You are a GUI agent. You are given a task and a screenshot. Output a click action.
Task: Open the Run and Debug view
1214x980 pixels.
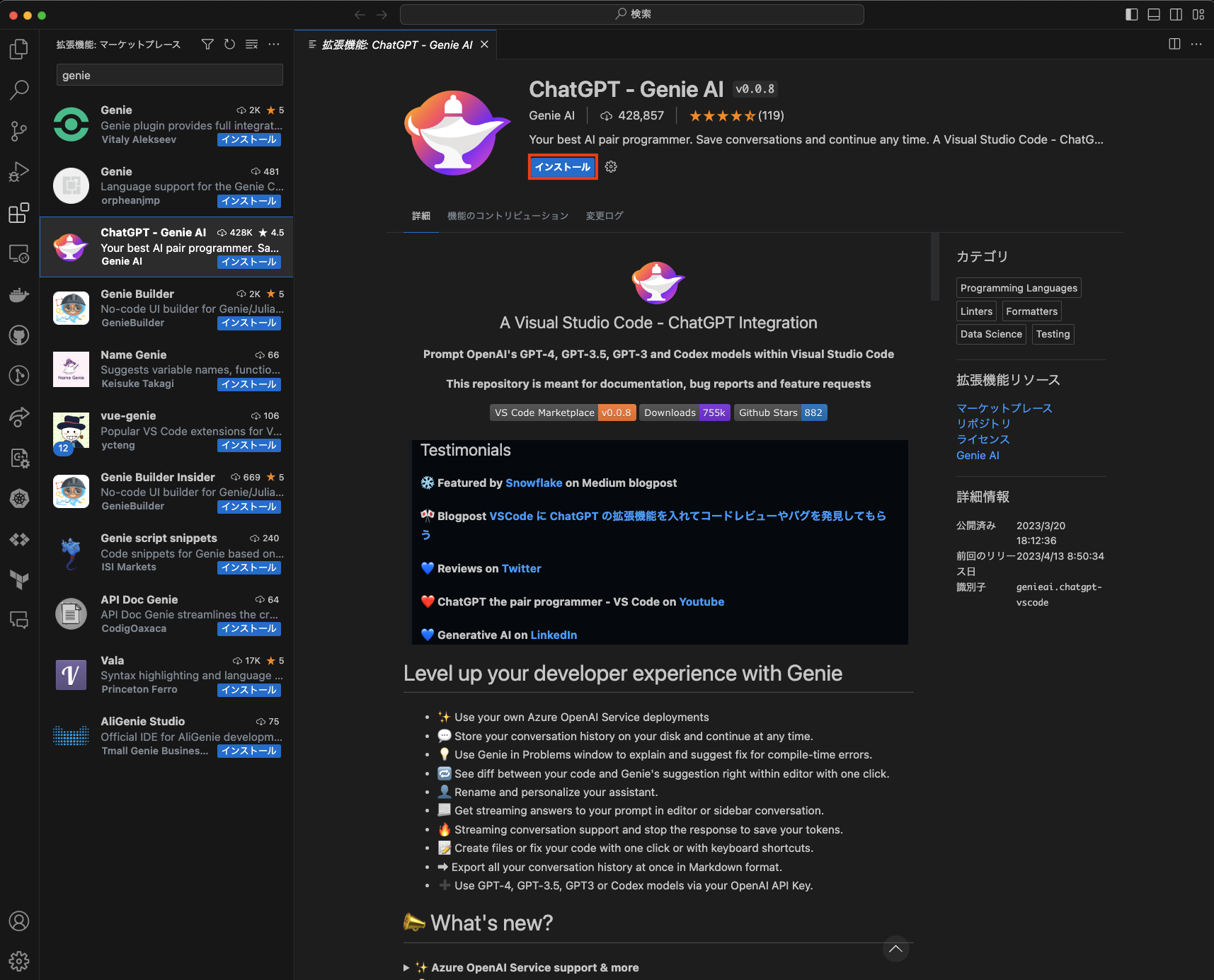(19, 172)
